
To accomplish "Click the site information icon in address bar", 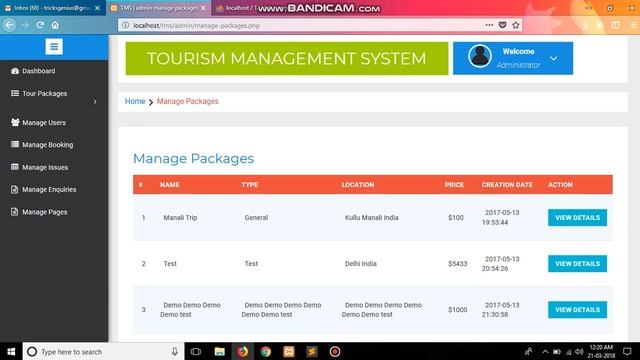I will click(x=126, y=25).
